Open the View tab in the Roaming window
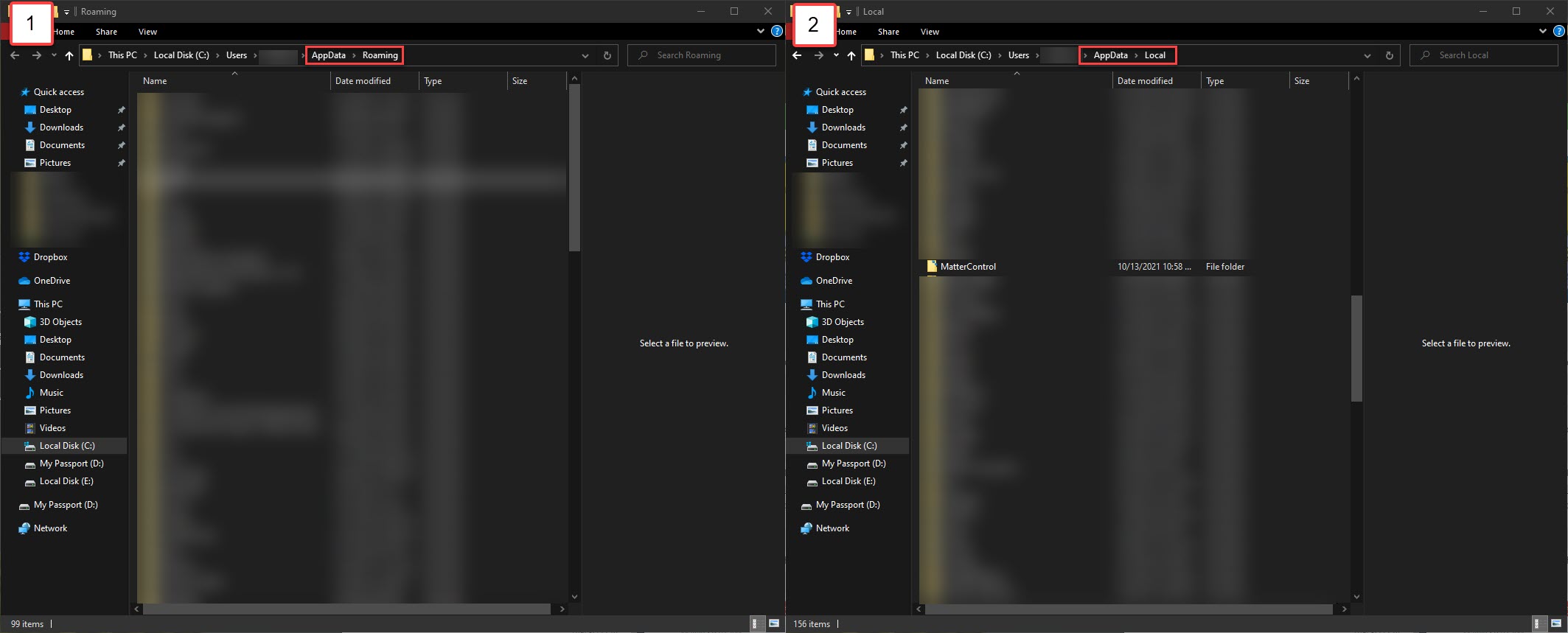This screenshot has height=633, width=1568. coord(147,32)
